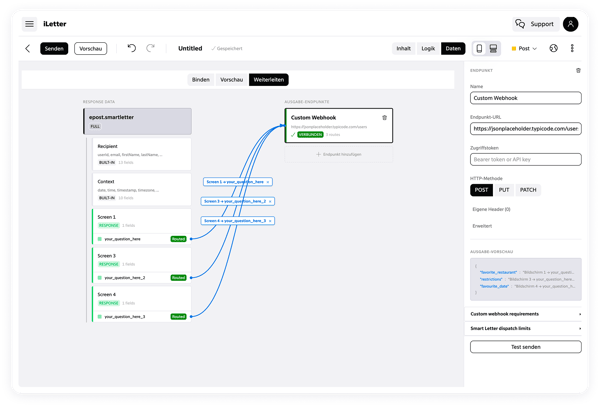Viewport: 600px width, 407px height.
Task: Open the vertical three-dot menu
Action: [572, 48]
